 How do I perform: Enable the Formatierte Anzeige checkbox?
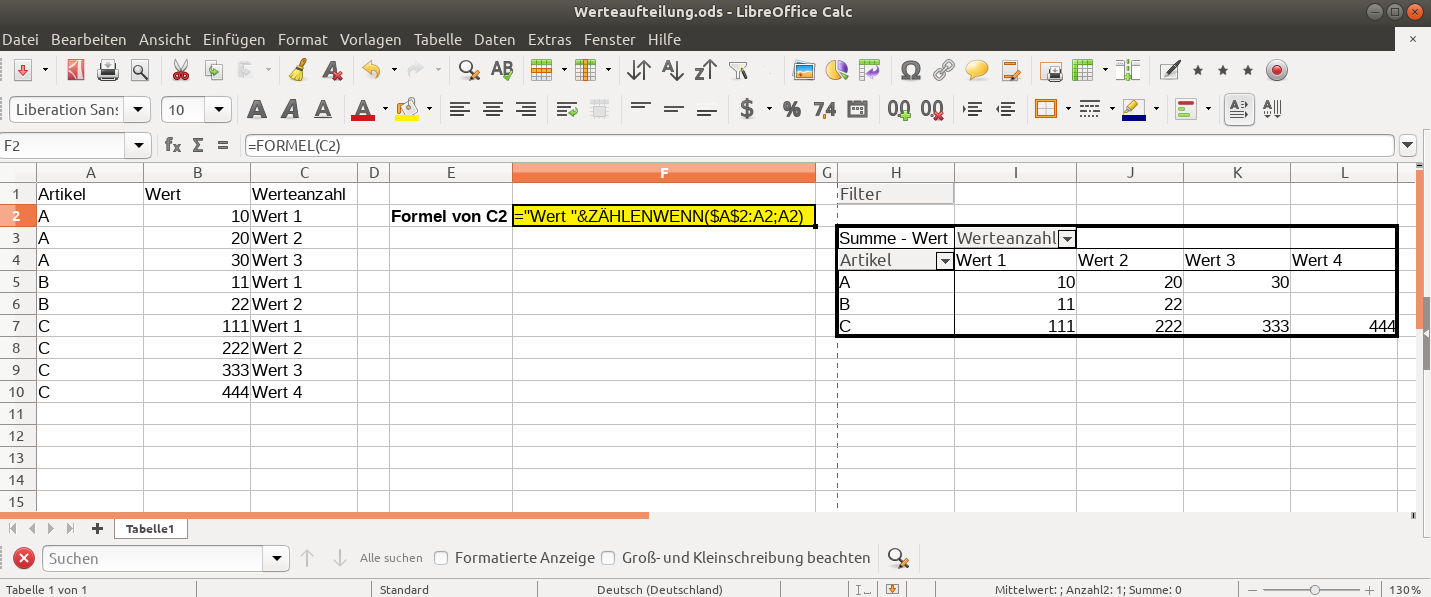(x=441, y=558)
